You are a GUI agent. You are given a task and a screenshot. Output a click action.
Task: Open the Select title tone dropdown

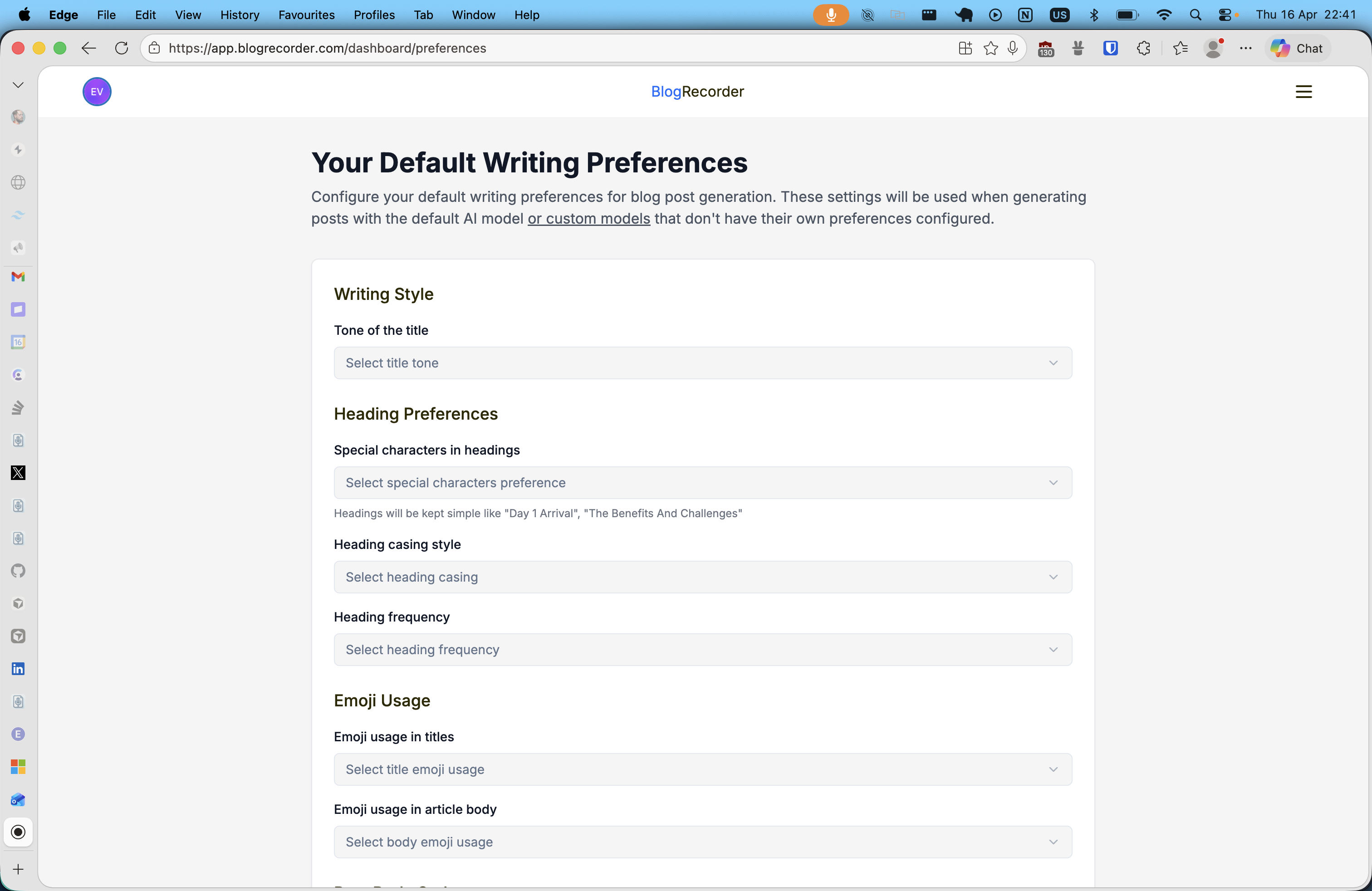(x=702, y=363)
